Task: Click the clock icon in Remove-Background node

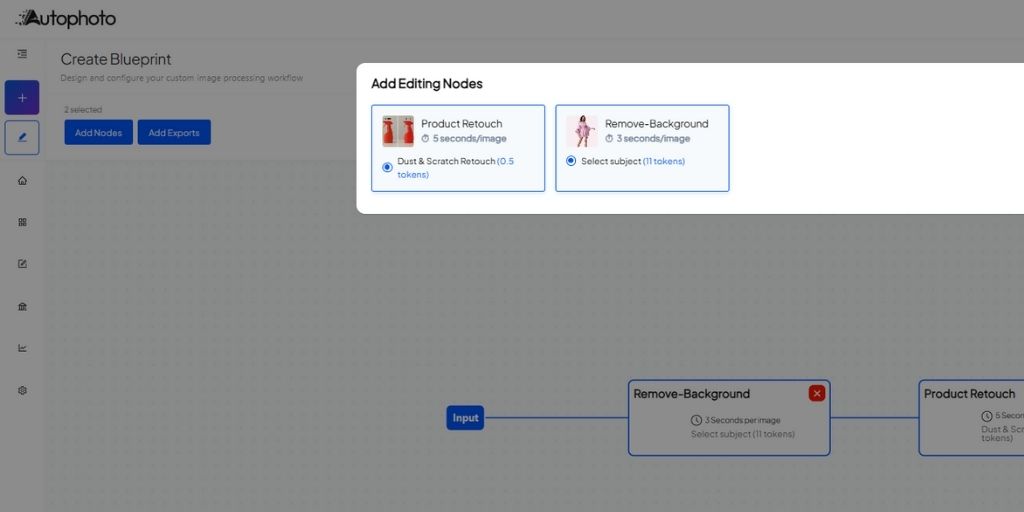Action: [696, 420]
